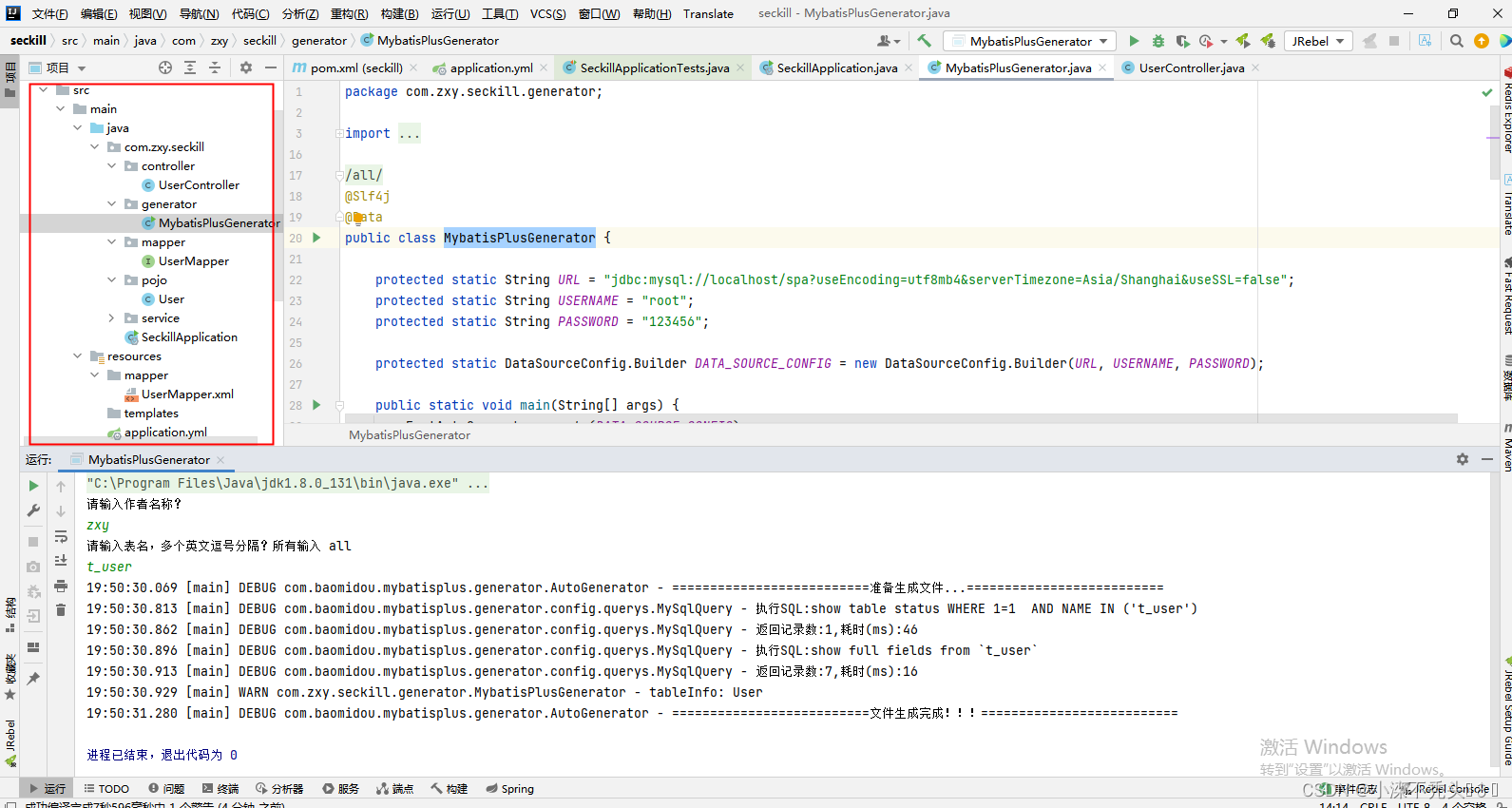Click the run gutter arrow beside main method
The height and width of the screenshot is (808, 1512).
coord(316,405)
